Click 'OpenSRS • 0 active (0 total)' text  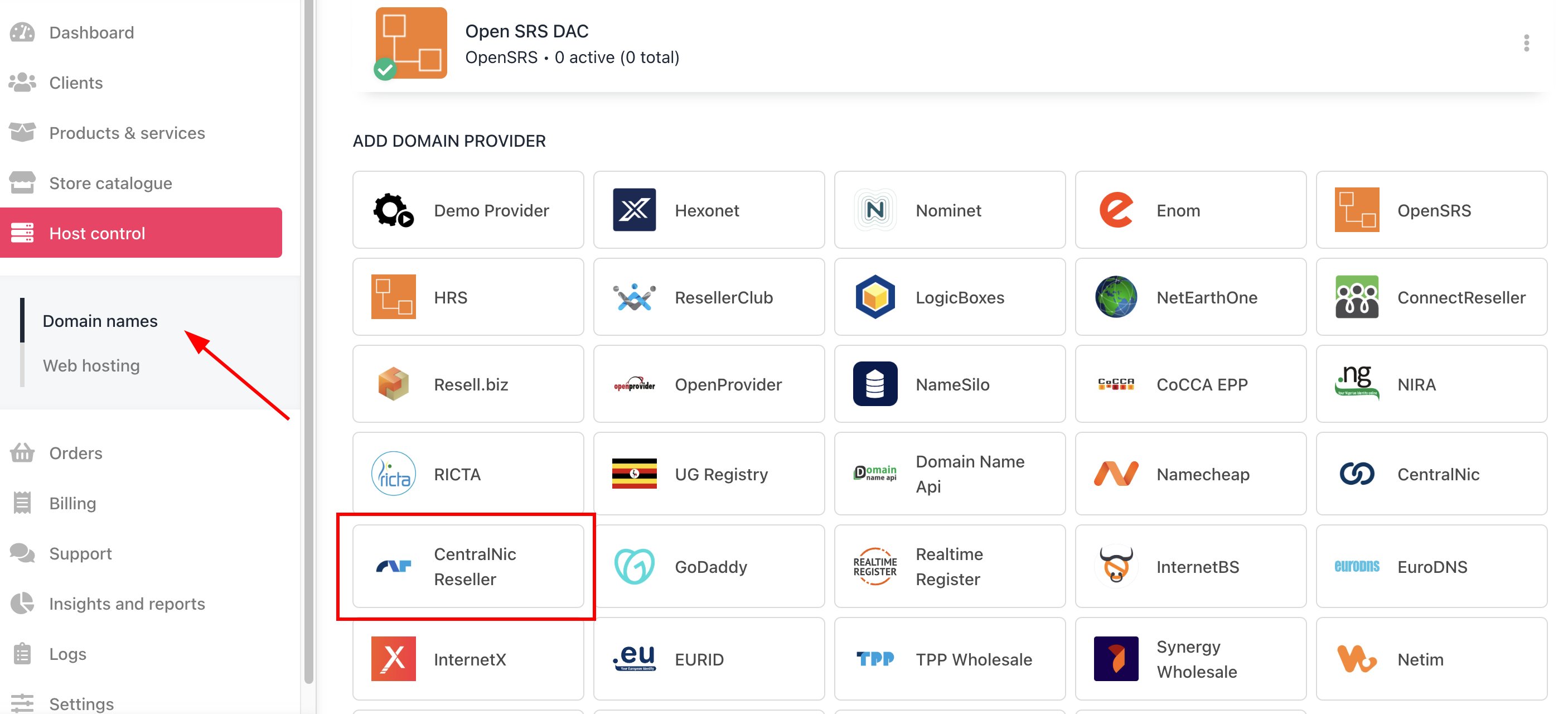click(572, 57)
